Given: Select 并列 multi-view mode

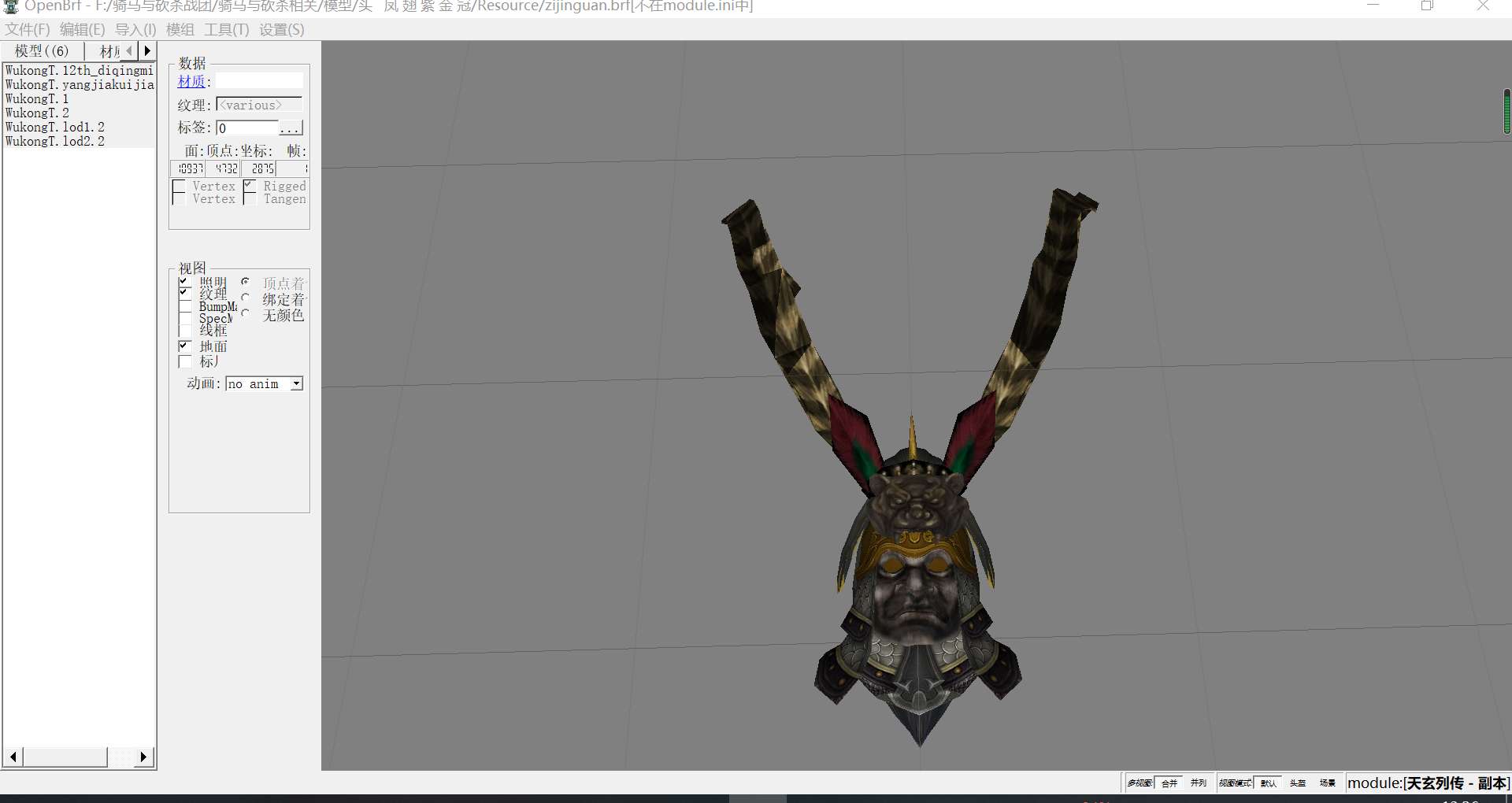Looking at the screenshot, I should pos(1198,783).
